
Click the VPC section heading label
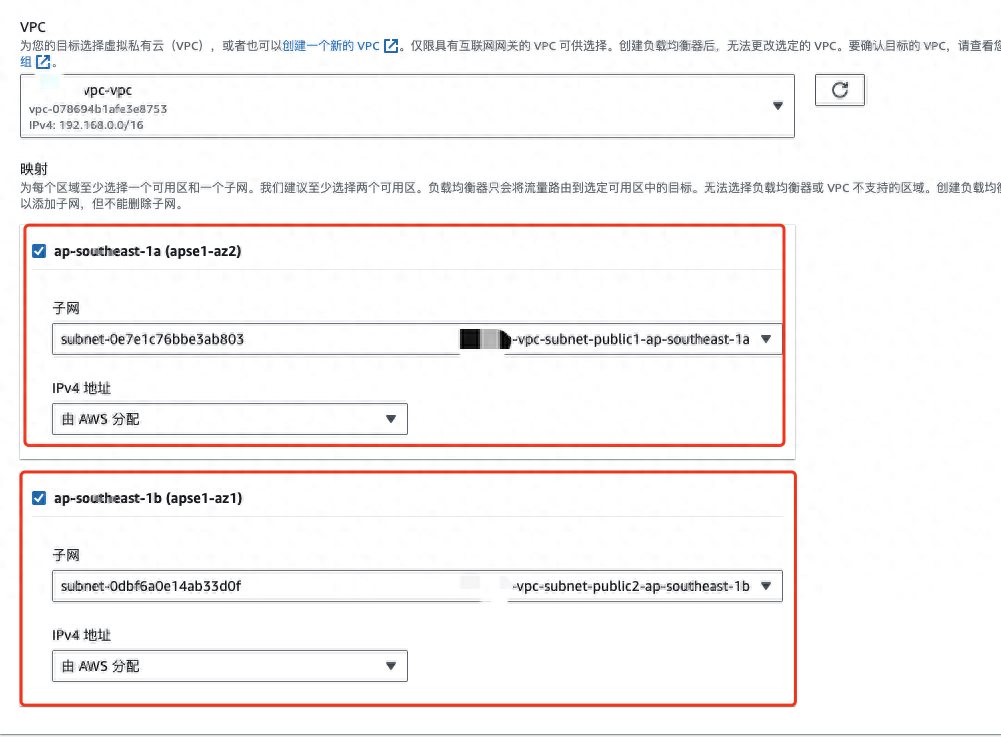[x=33, y=26]
